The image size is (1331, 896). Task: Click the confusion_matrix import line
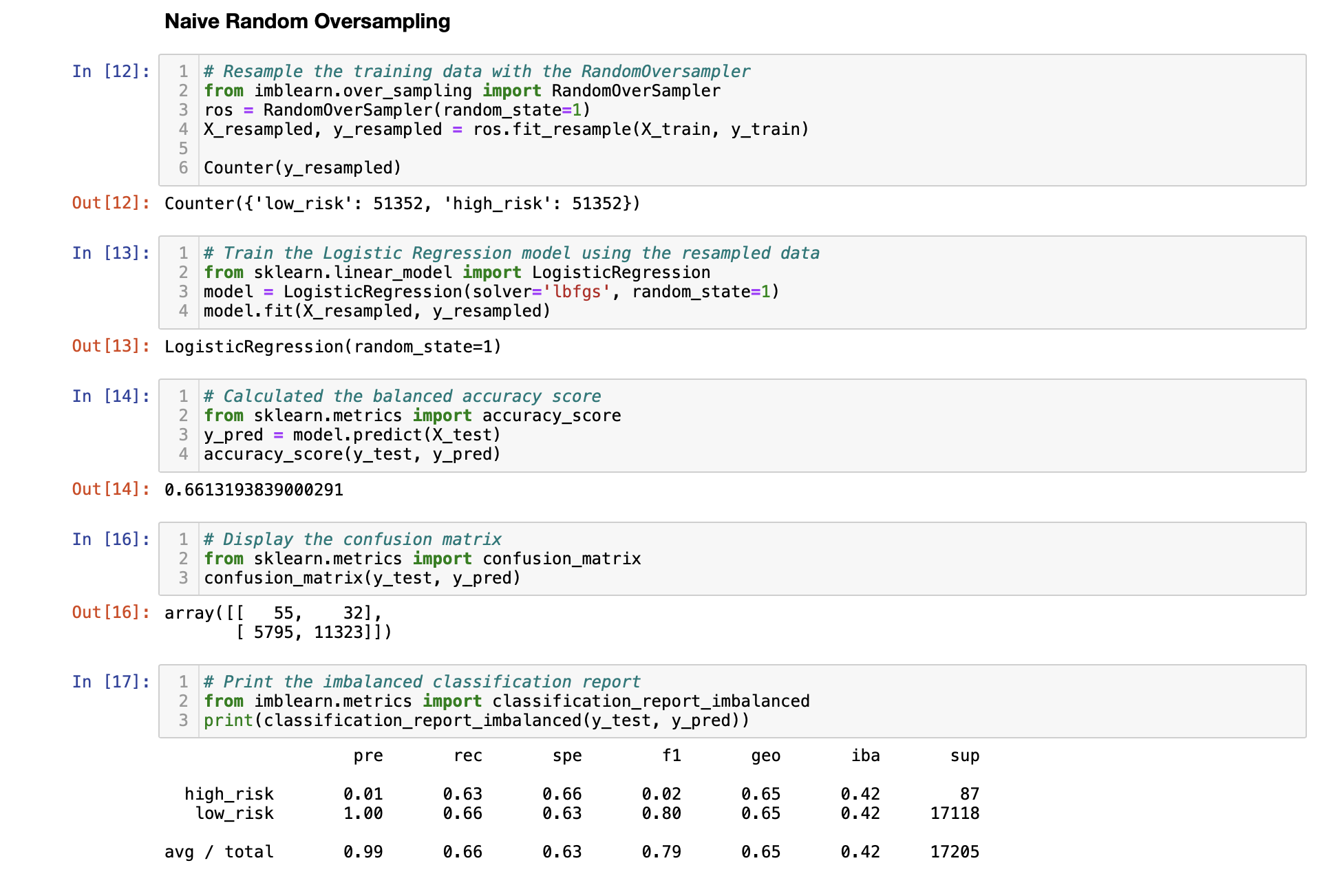pyautogui.click(x=422, y=558)
